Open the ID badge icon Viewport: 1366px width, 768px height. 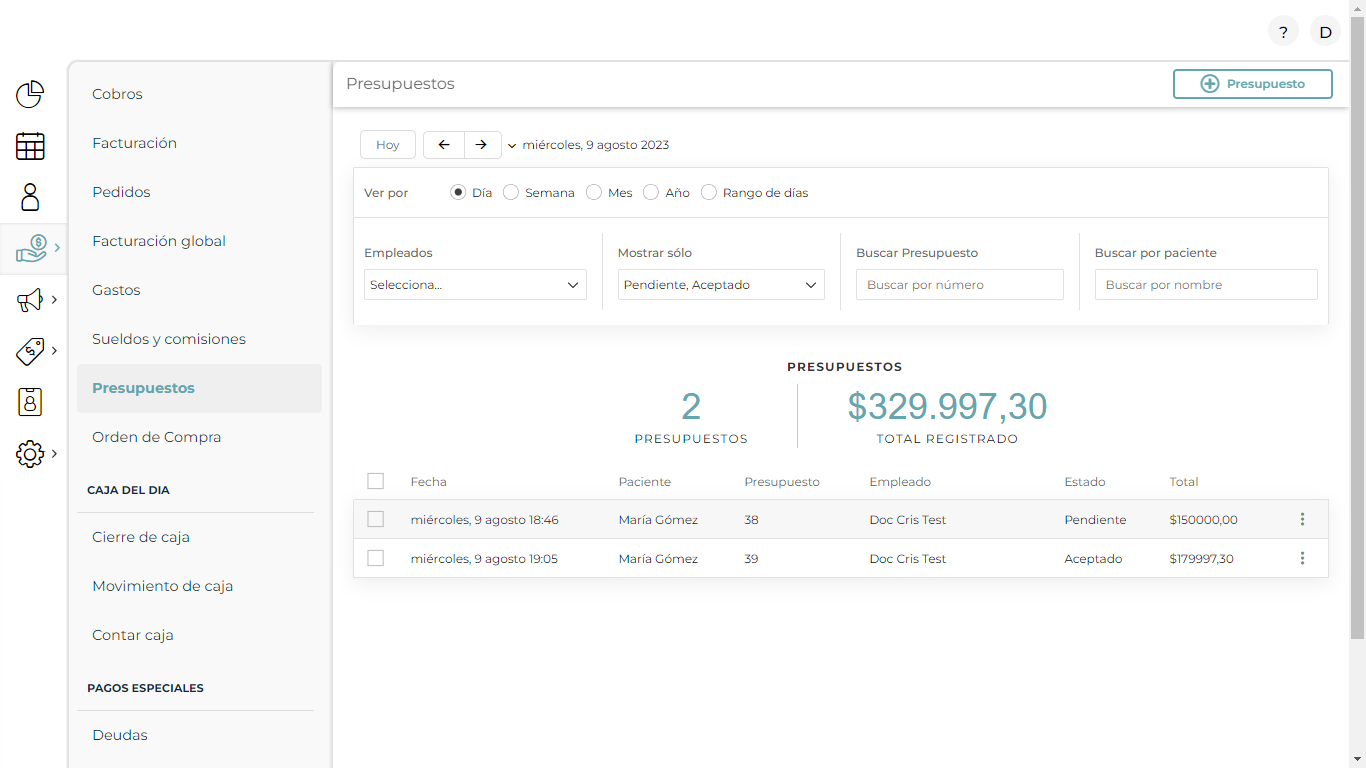point(30,402)
